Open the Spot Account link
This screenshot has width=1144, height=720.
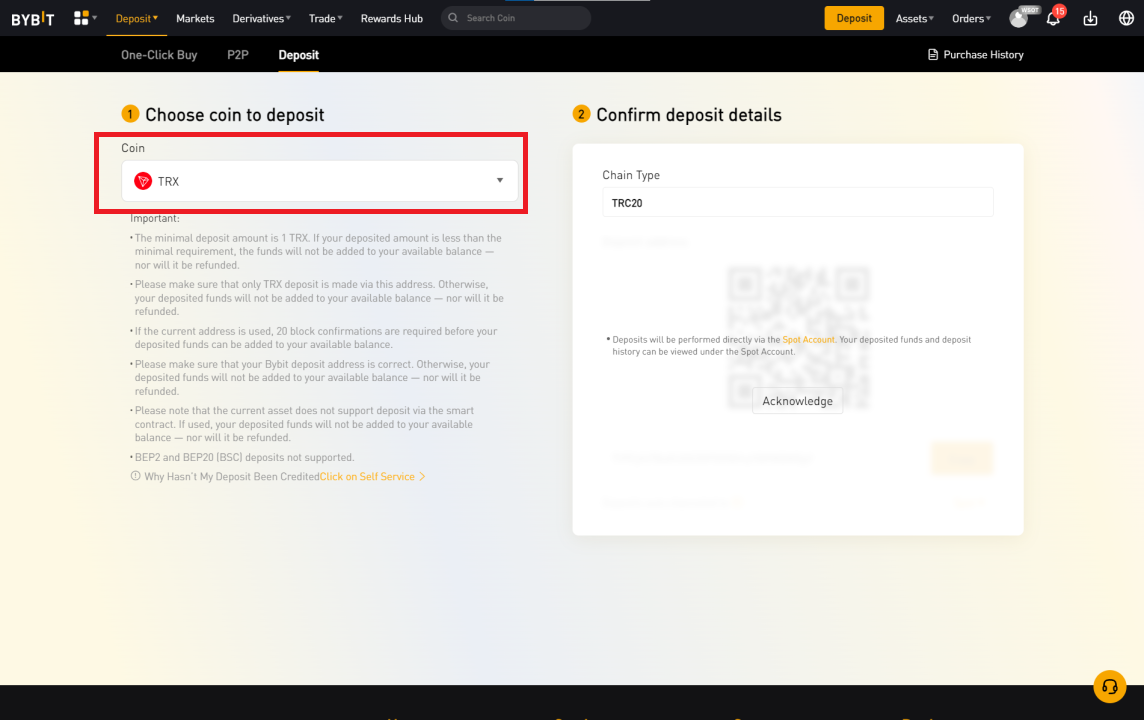click(808, 340)
